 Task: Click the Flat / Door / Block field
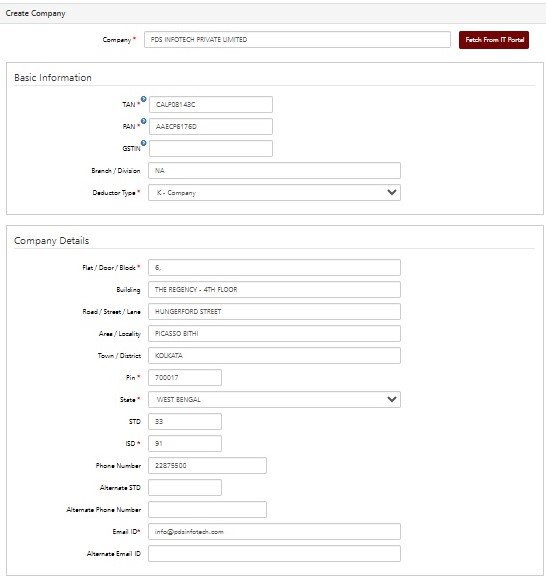pyautogui.click(x=274, y=267)
